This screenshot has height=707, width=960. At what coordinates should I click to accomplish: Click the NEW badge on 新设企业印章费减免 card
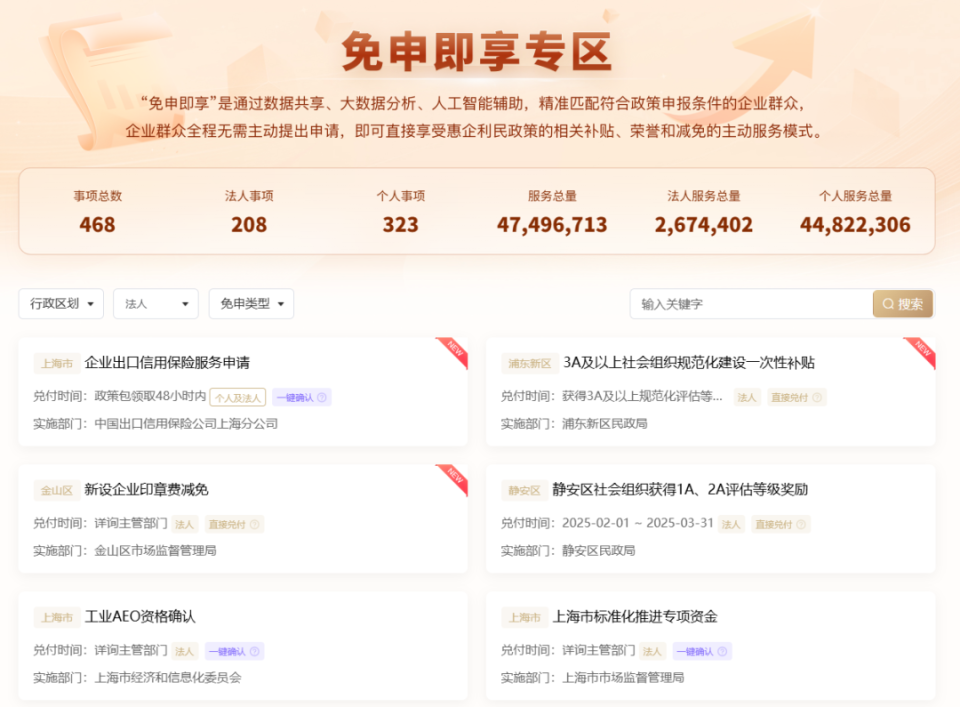pyautogui.click(x=454, y=477)
